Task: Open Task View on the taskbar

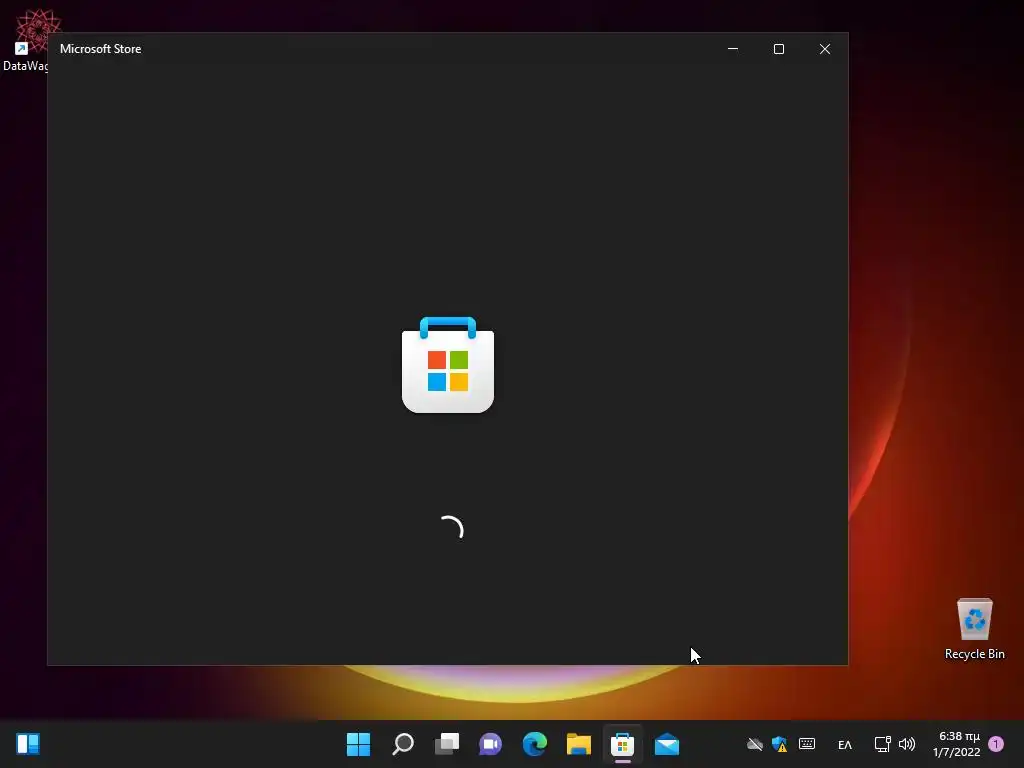Action: pyautogui.click(x=447, y=744)
